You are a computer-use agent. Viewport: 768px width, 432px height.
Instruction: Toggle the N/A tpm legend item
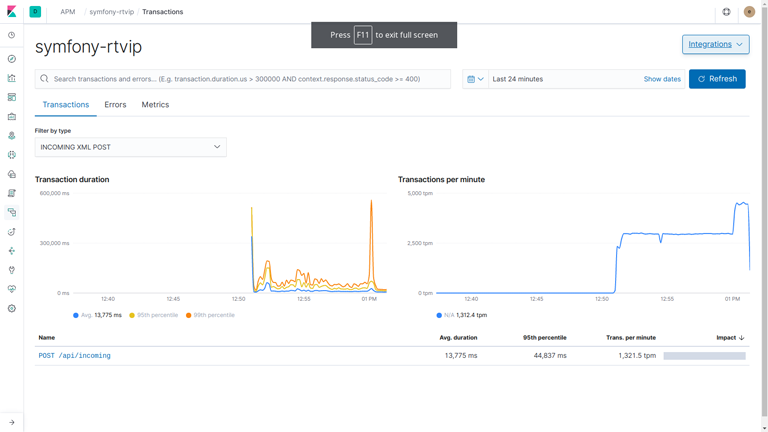[x=461, y=315]
